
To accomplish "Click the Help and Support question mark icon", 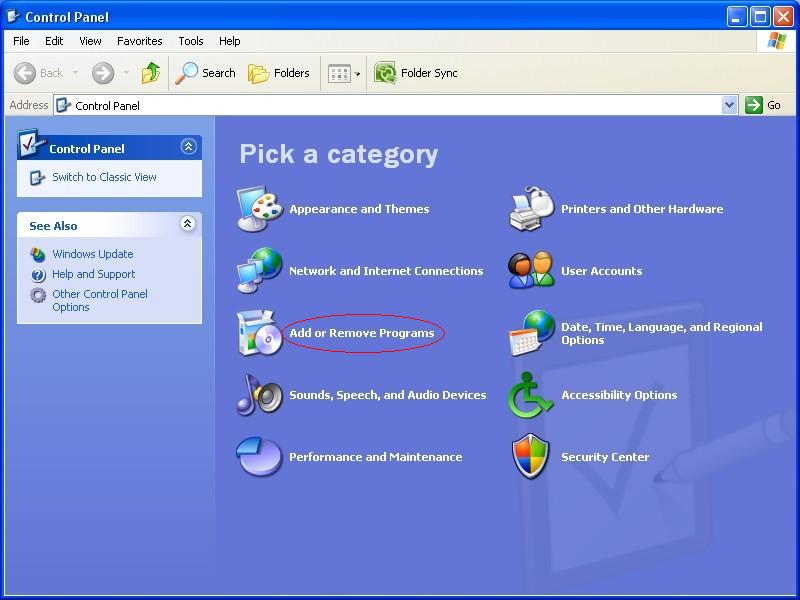I will (x=38, y=275).
